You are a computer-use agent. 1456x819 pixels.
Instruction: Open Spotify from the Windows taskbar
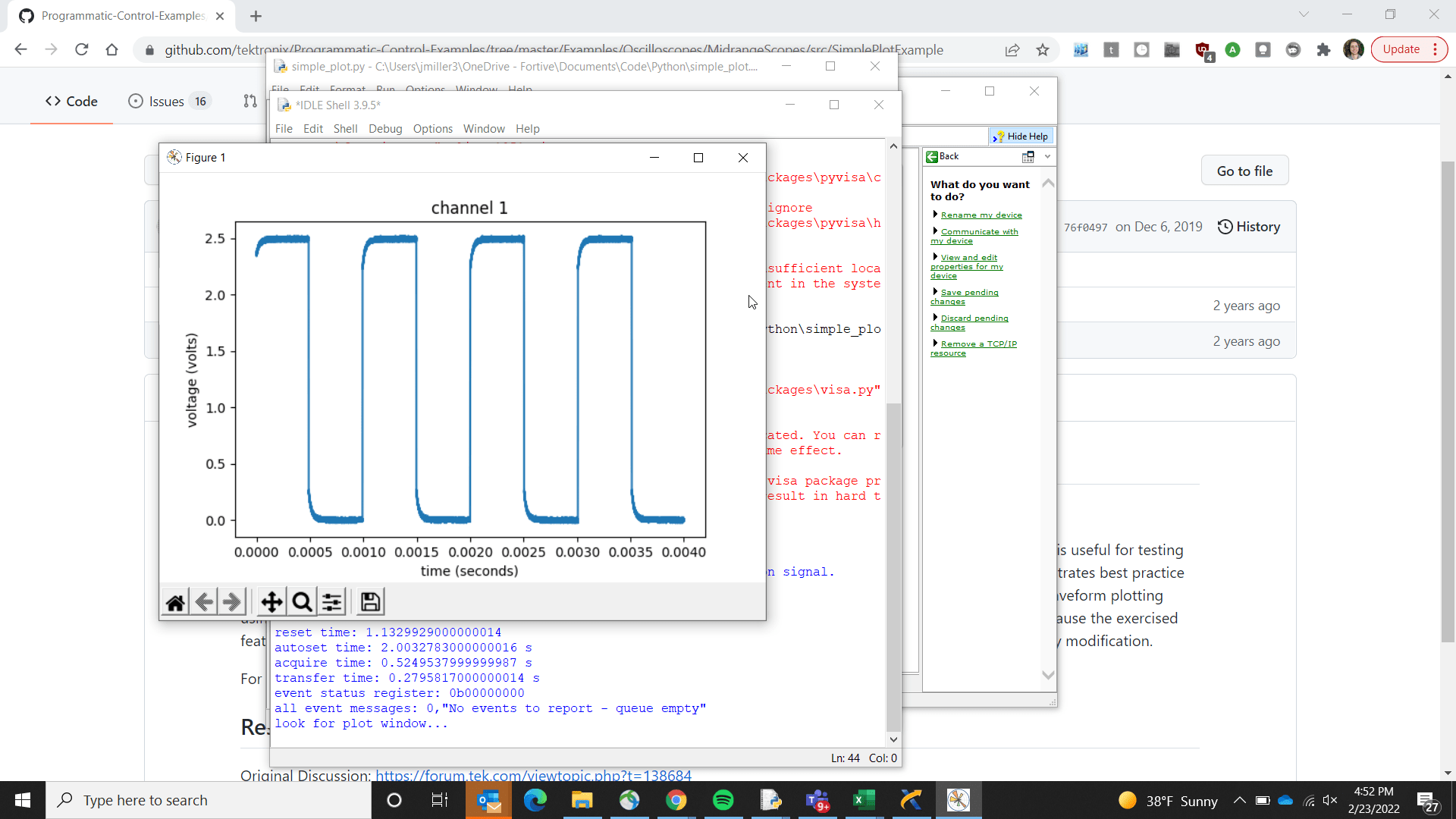(723, 800)
